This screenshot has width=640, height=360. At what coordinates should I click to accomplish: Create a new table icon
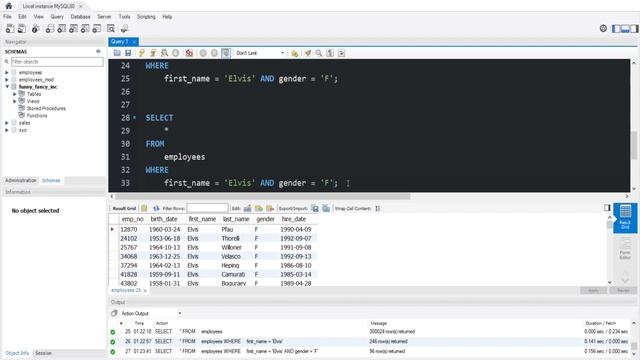62,29
